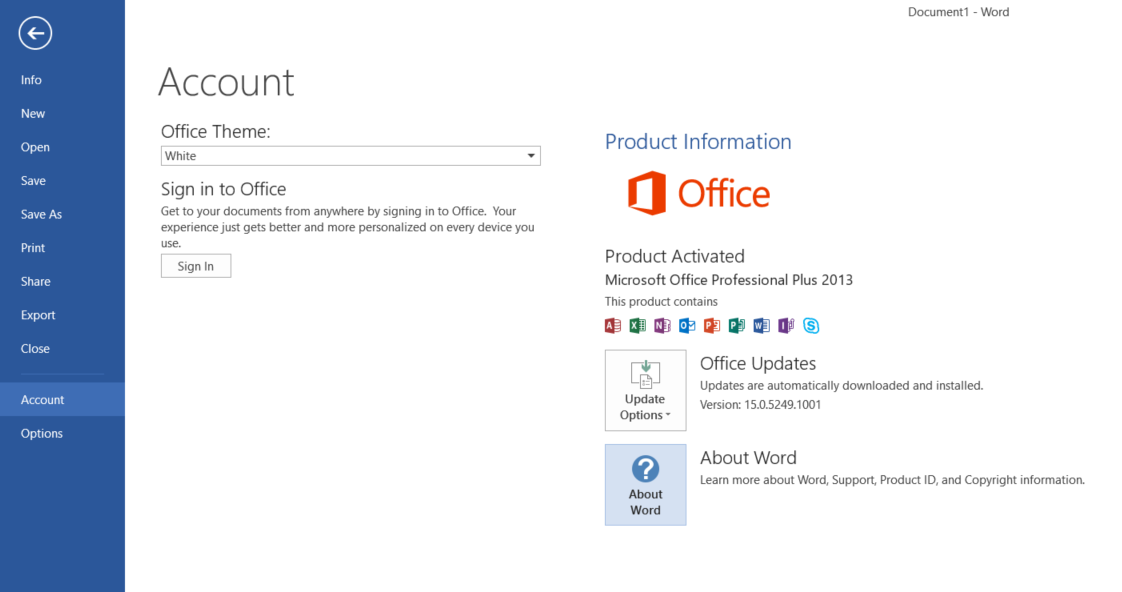Click the Access app icon
1122x592 pixels.
[x=613, y=326]
